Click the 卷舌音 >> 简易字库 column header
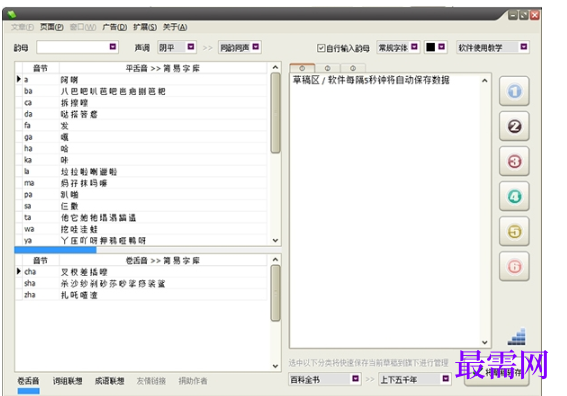 tap(163, 260)
